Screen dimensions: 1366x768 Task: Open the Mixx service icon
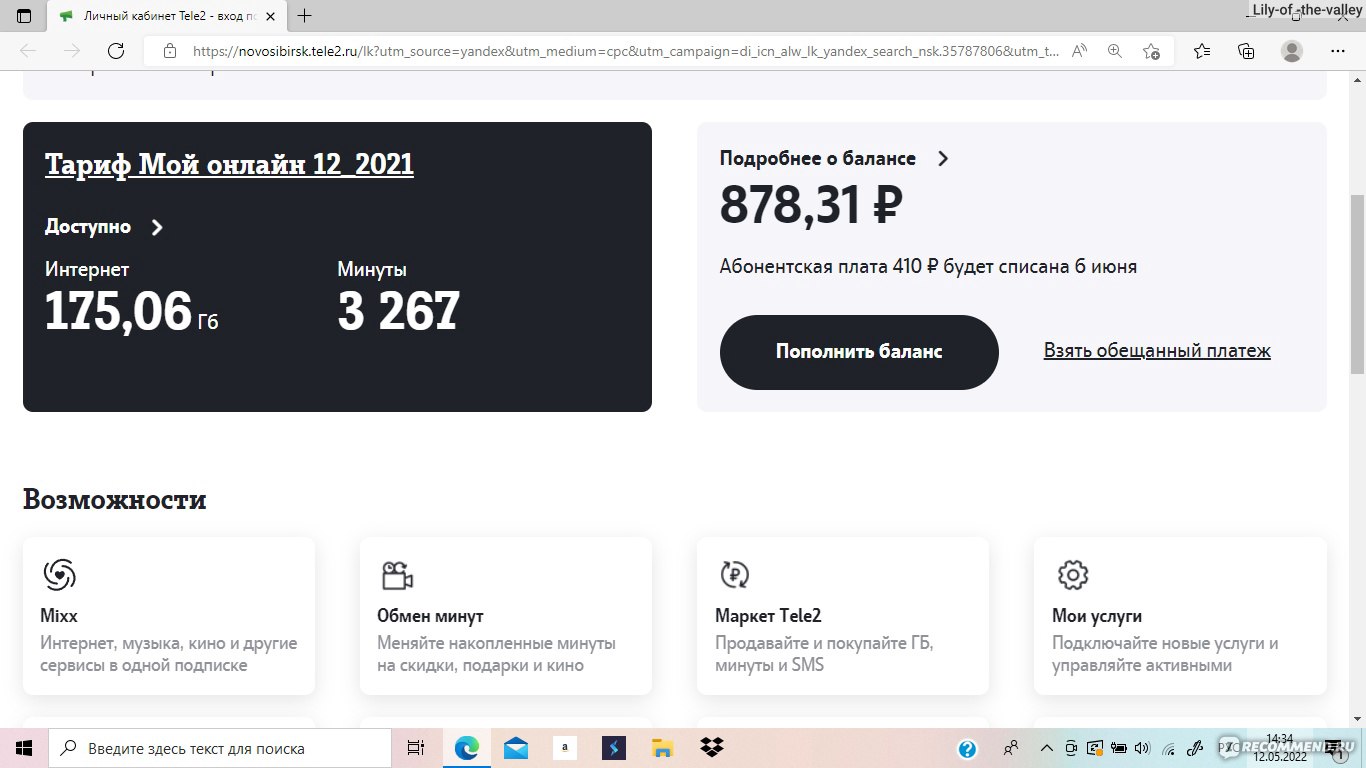tap(59, 575)
